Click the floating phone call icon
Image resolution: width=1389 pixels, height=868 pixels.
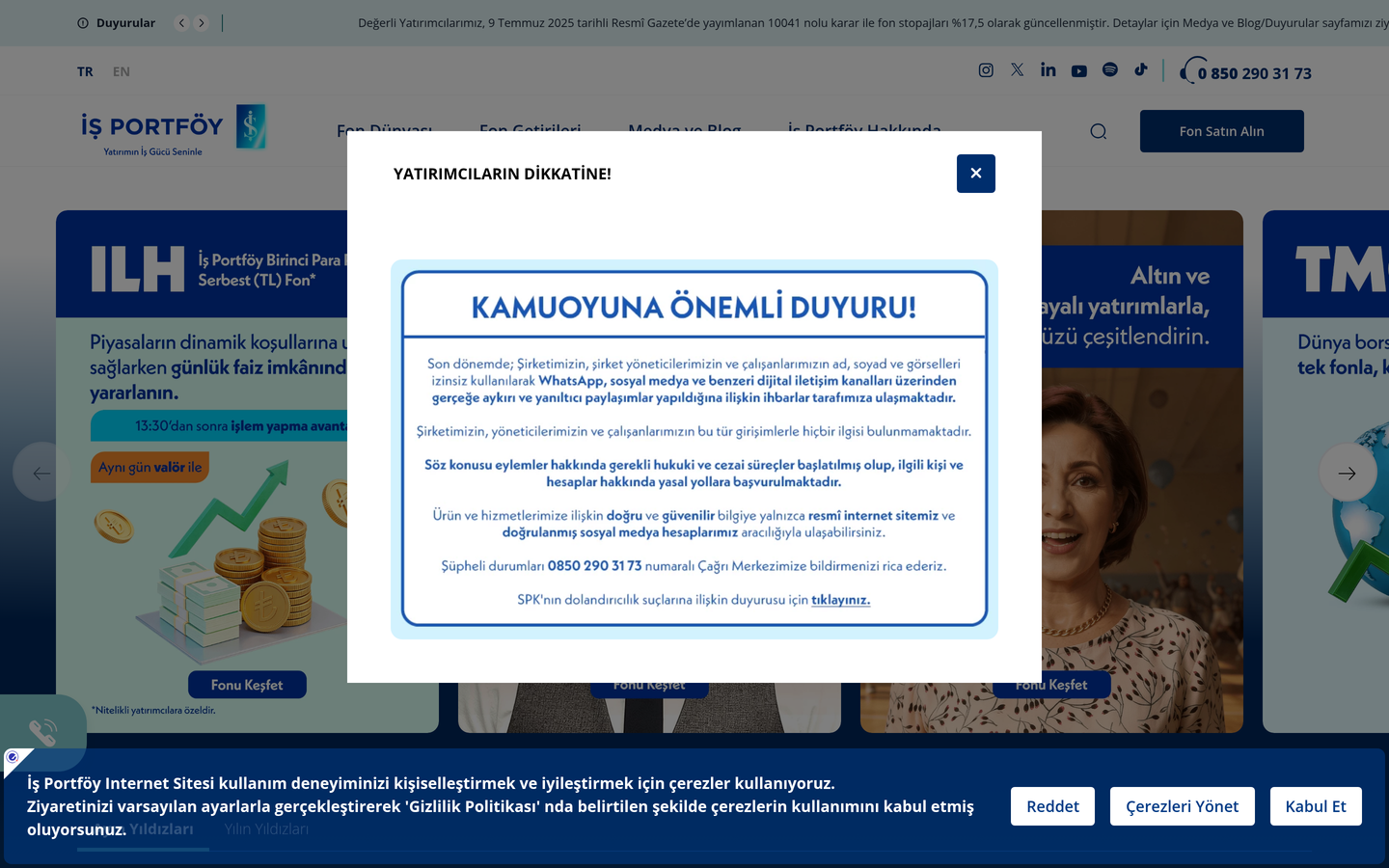point(42,732)
